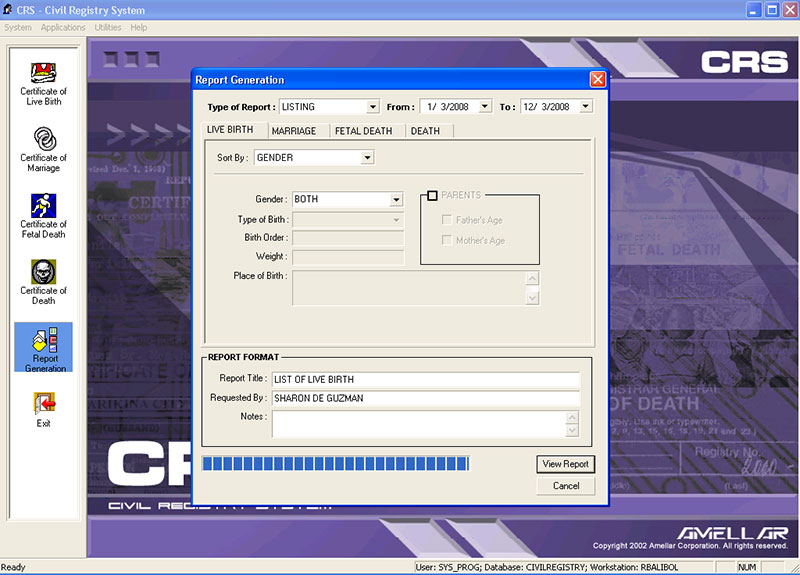
Task: Toggle the PARENTS checkbox
Action: [432, 195]
